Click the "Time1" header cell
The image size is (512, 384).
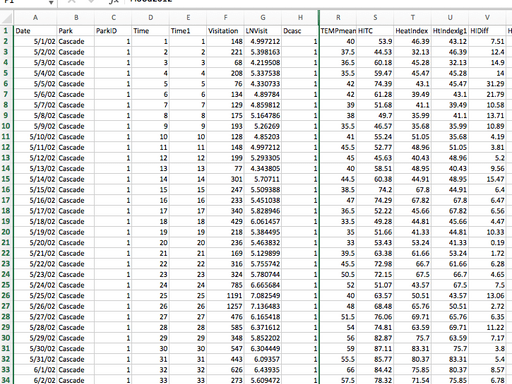click(x=188, y=31)
